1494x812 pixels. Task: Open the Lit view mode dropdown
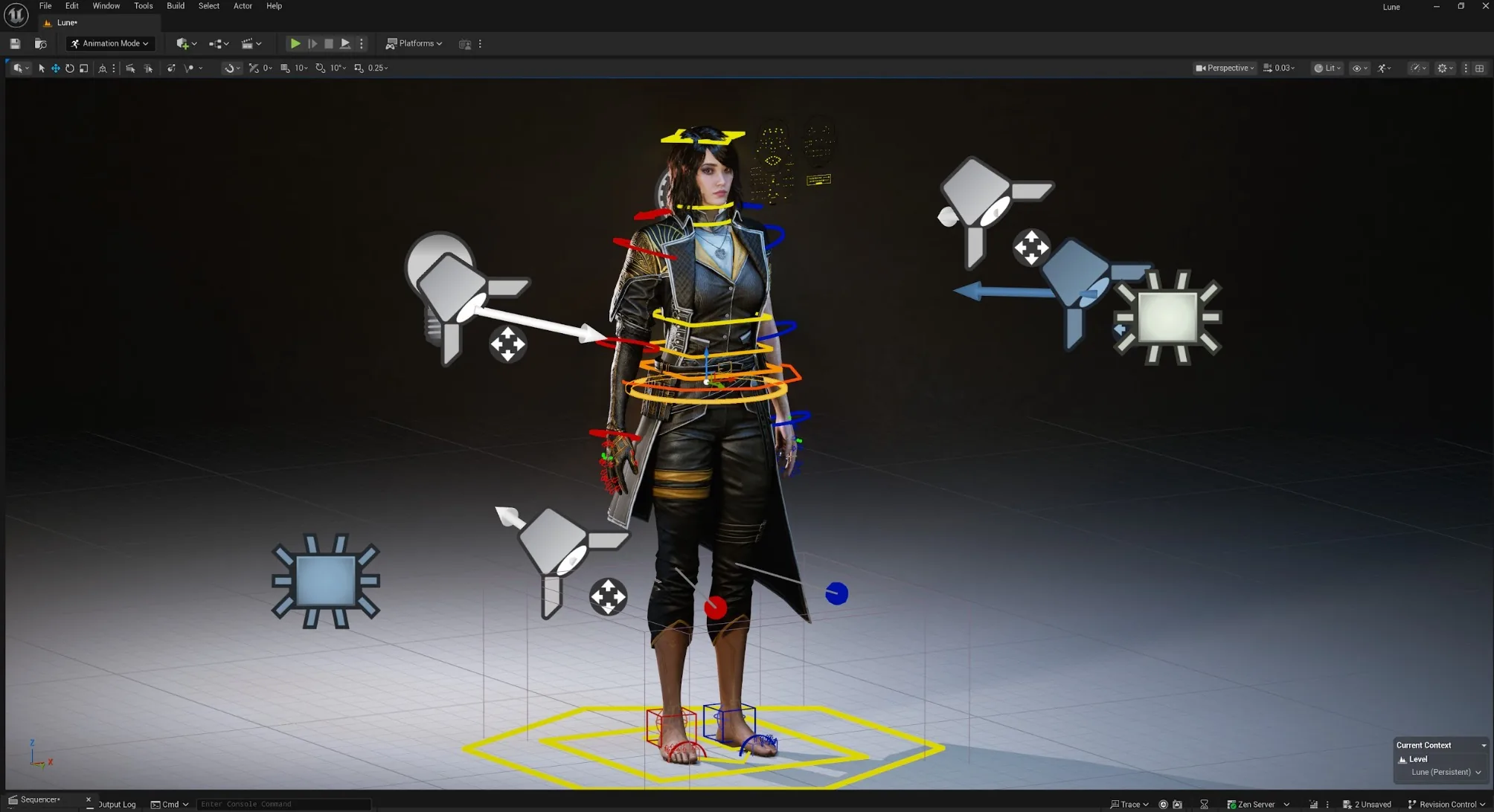point(1327,68)
